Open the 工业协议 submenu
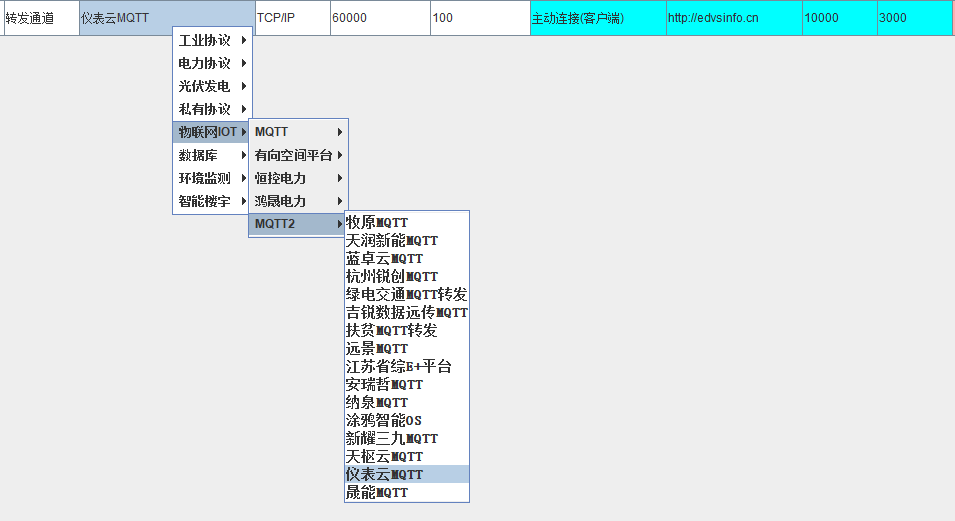This screenshot has height=521, width=955. (x=212, y=40)
